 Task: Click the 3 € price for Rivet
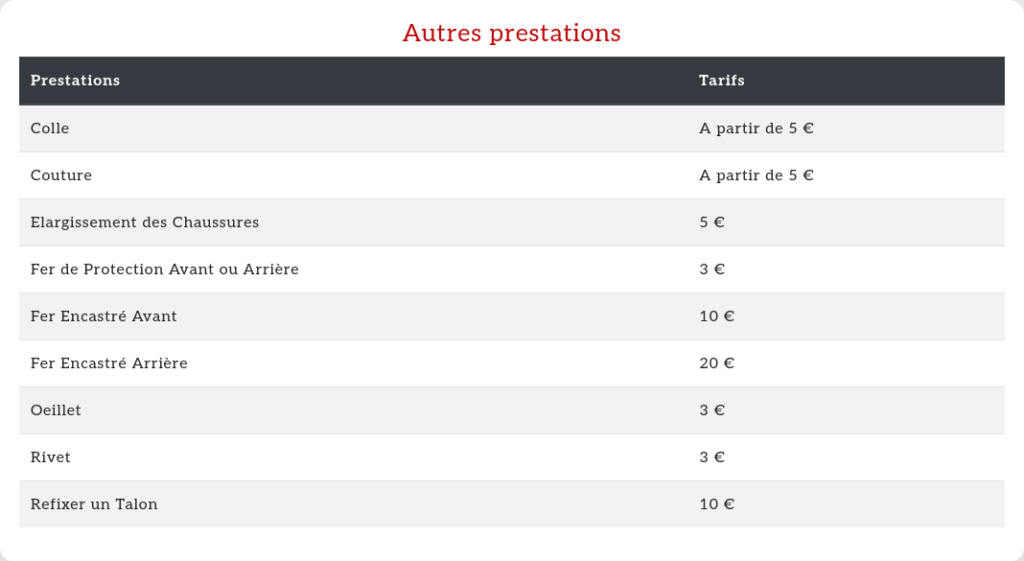712,457
